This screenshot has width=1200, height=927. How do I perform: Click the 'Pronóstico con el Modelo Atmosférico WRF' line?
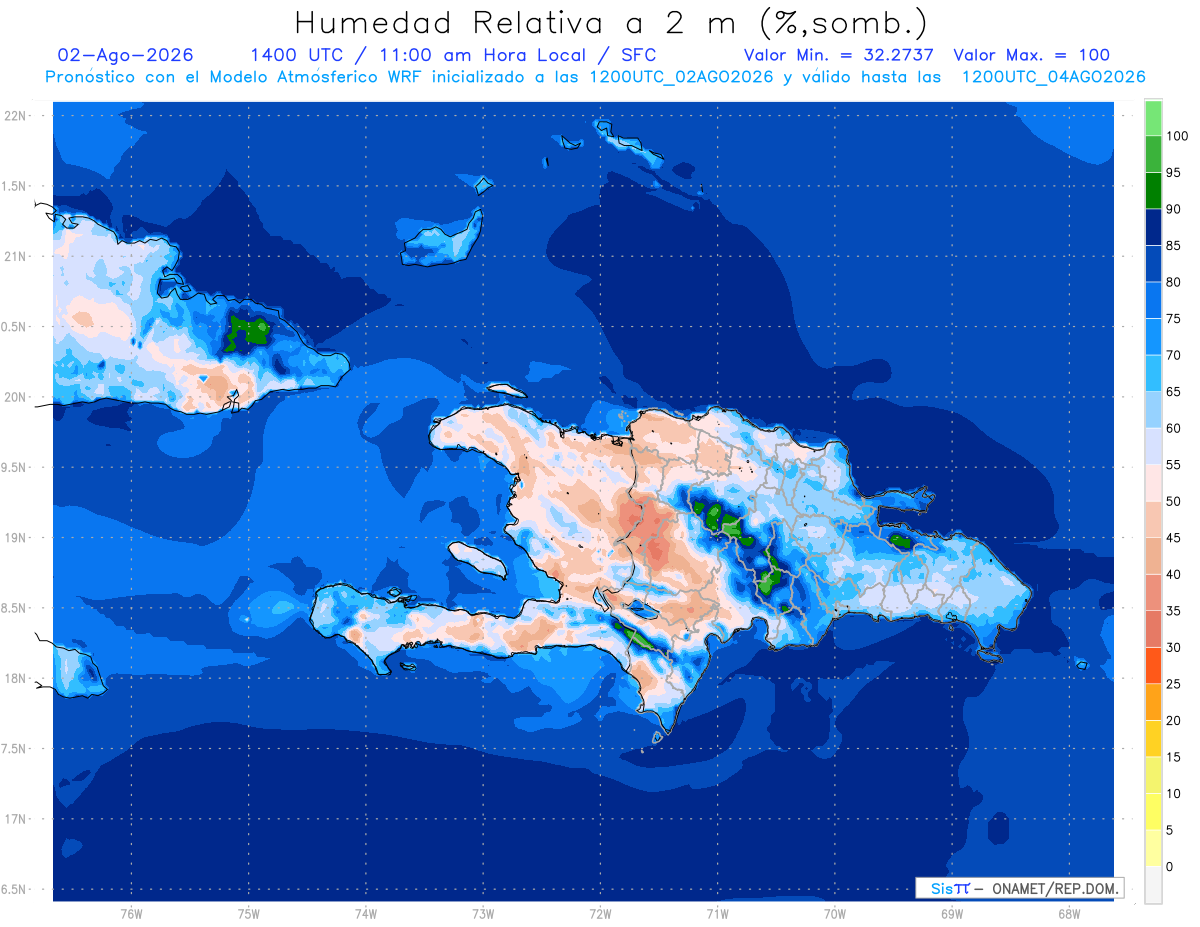[595, 77]
